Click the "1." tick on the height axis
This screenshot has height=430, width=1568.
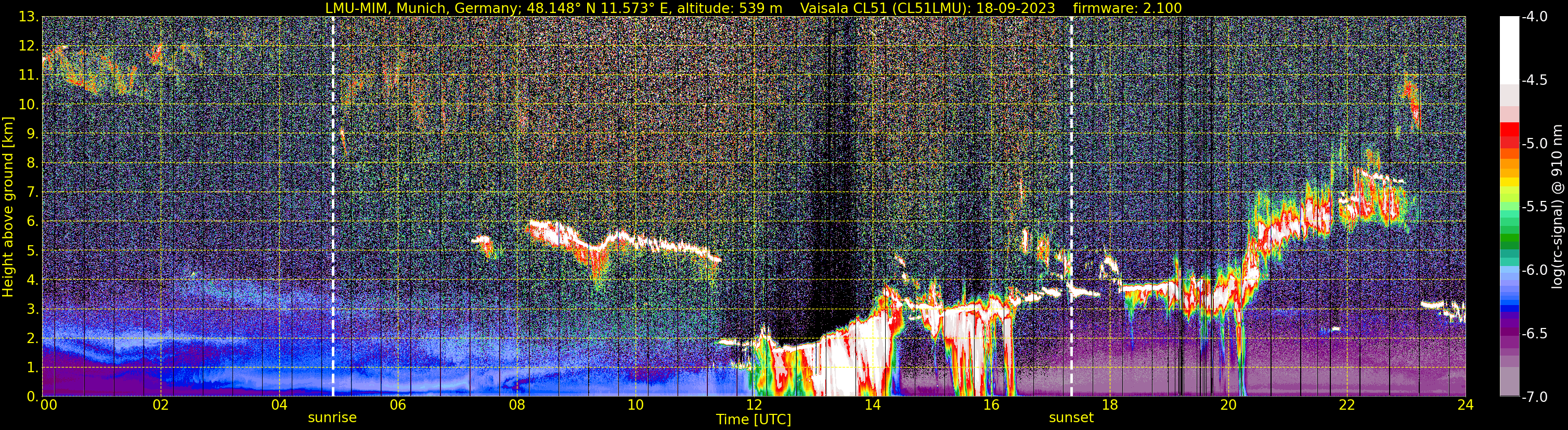(x=33, y=368)
